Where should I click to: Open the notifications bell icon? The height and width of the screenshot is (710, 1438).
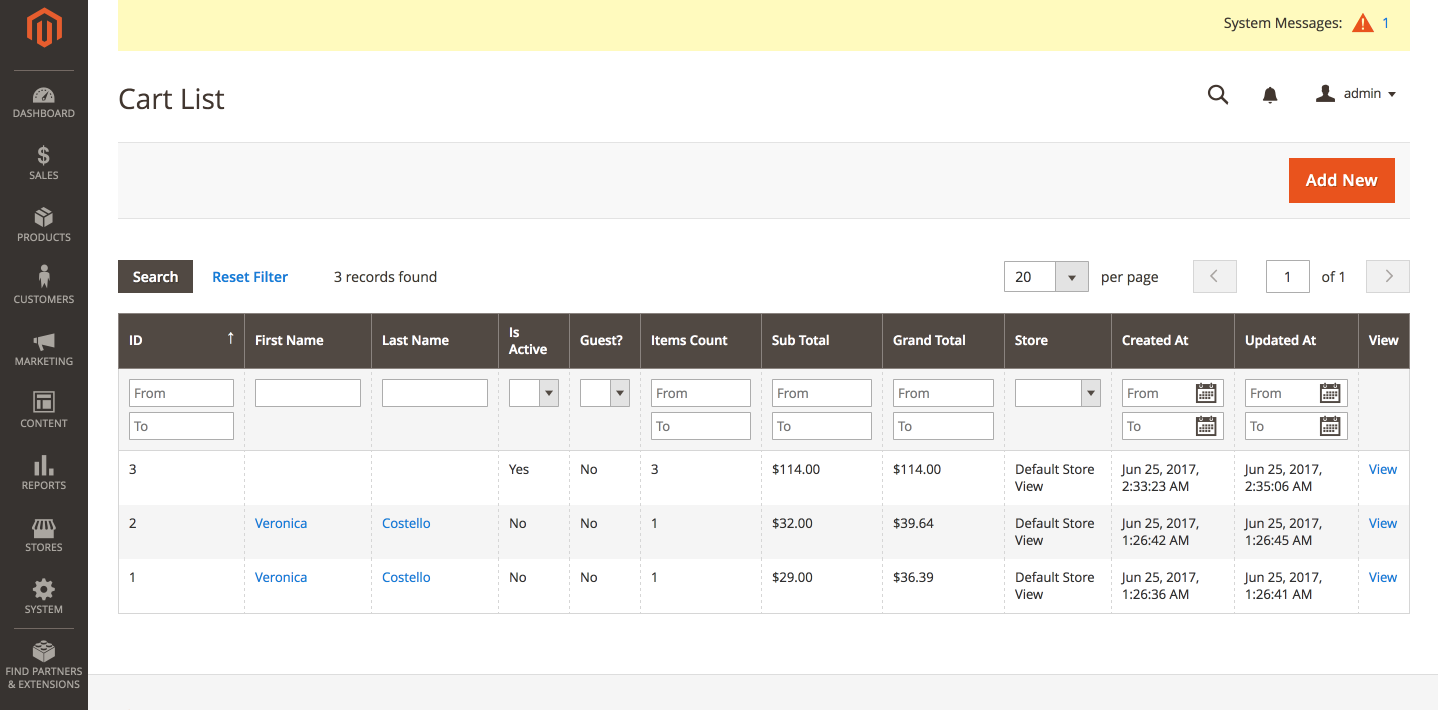coord(1270,95)
